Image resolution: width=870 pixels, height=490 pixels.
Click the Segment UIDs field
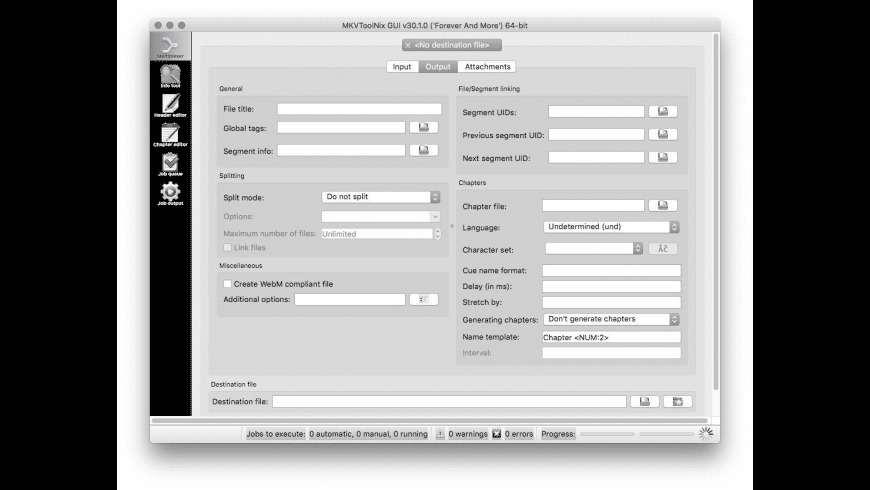tap(596, 112)
